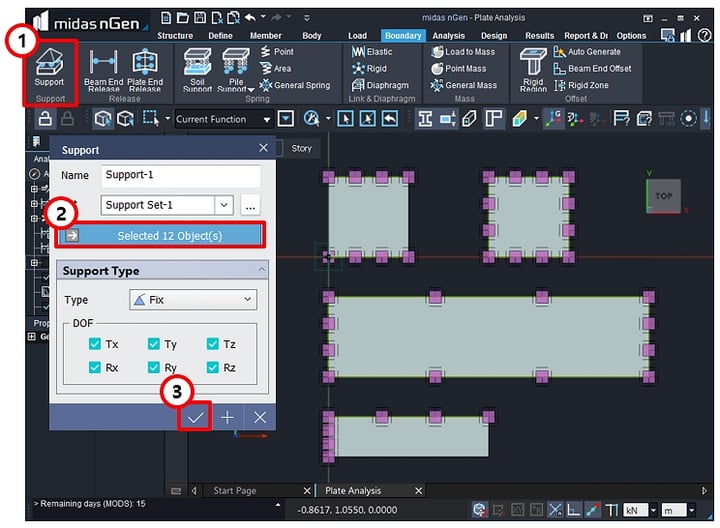Click the Open file folder icon

[x=183, y=18]
